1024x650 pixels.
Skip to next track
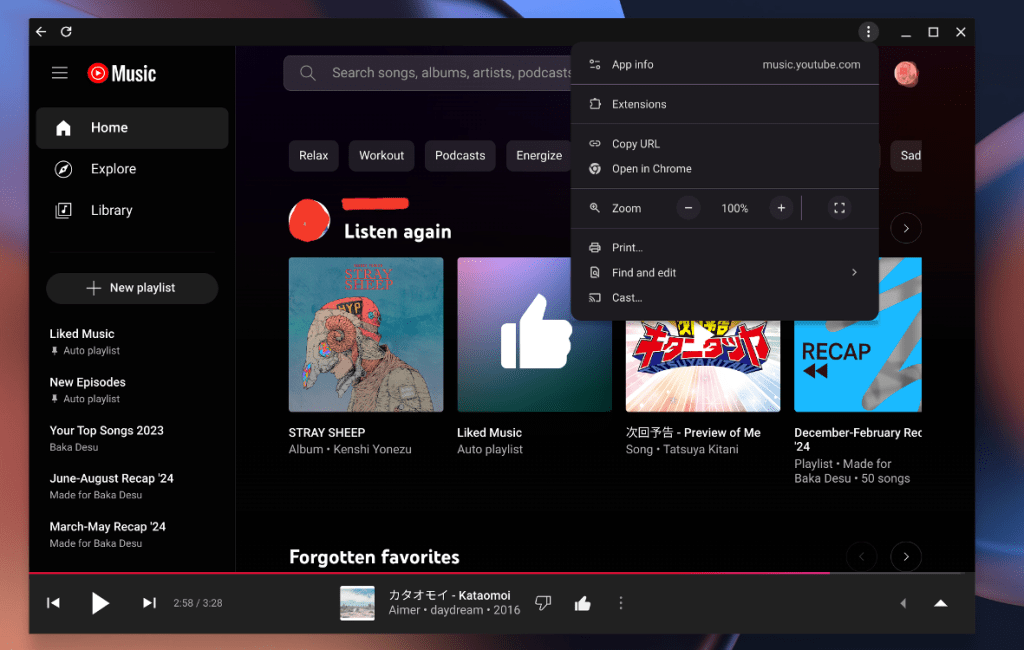click(x=149, y=603)
